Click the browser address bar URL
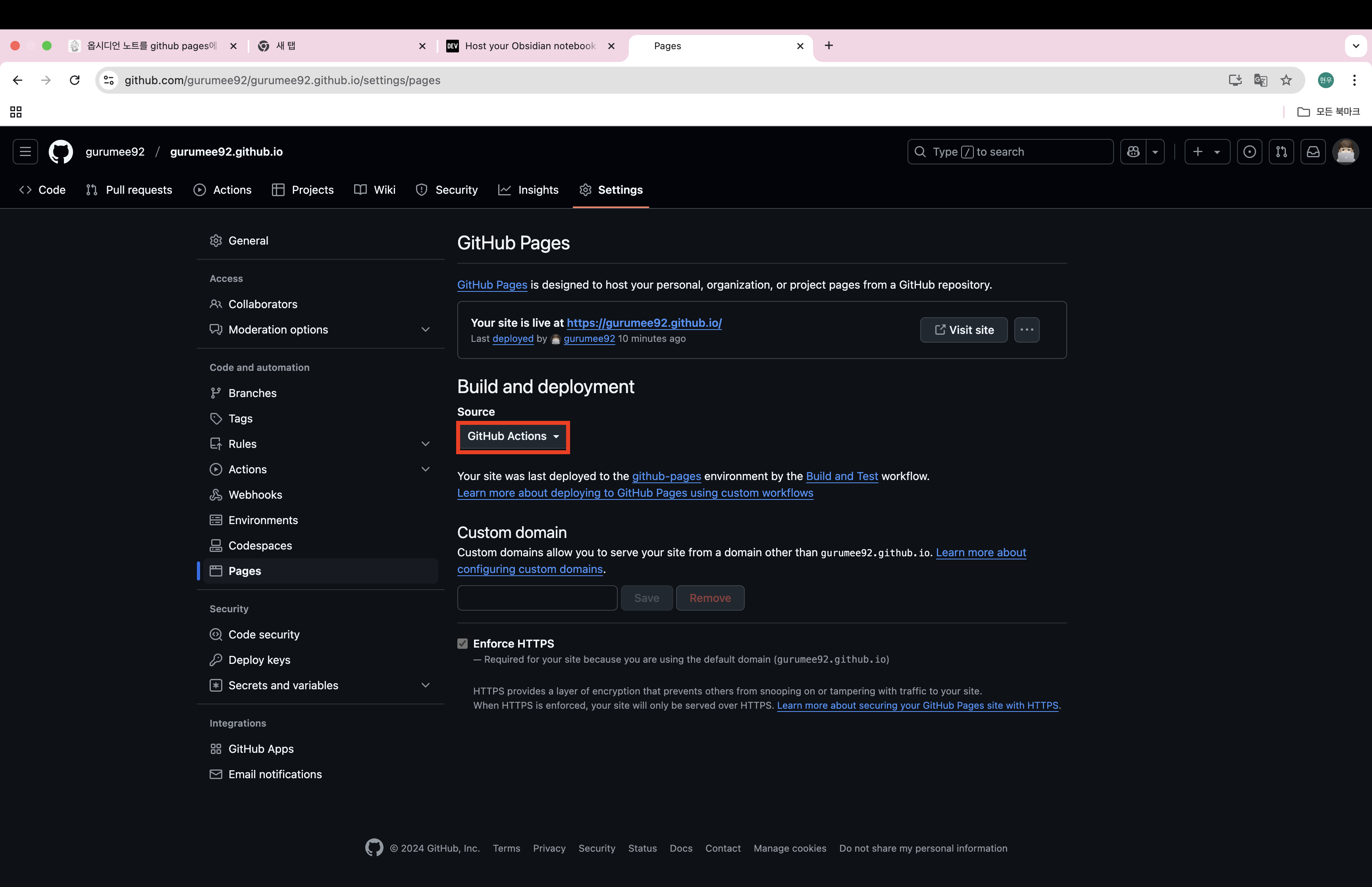This screenshot has height=887, width=1372. (282, 80)
